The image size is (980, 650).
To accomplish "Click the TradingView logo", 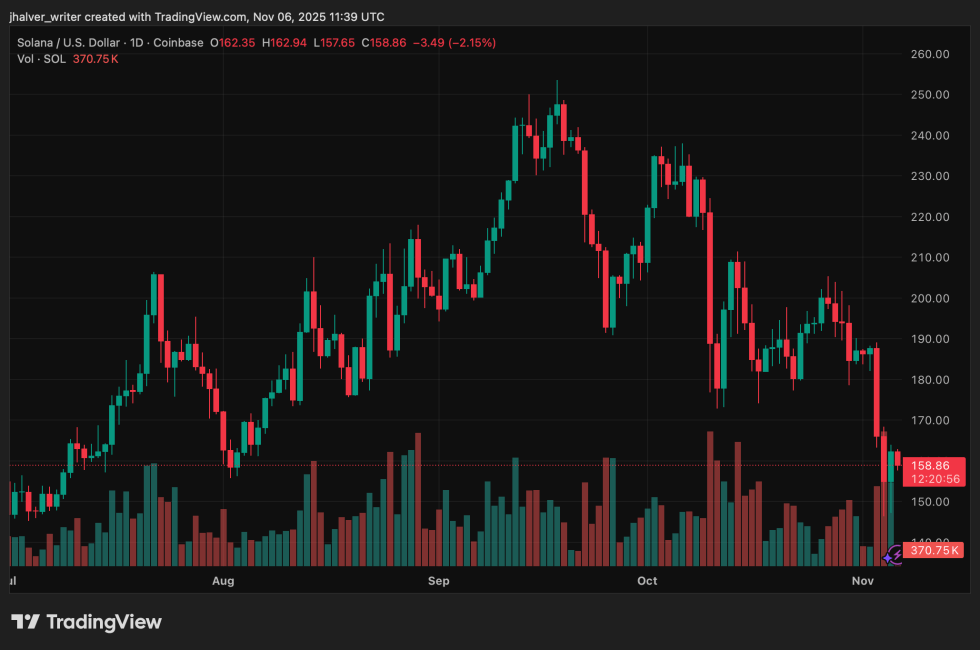I will [85, 622].
